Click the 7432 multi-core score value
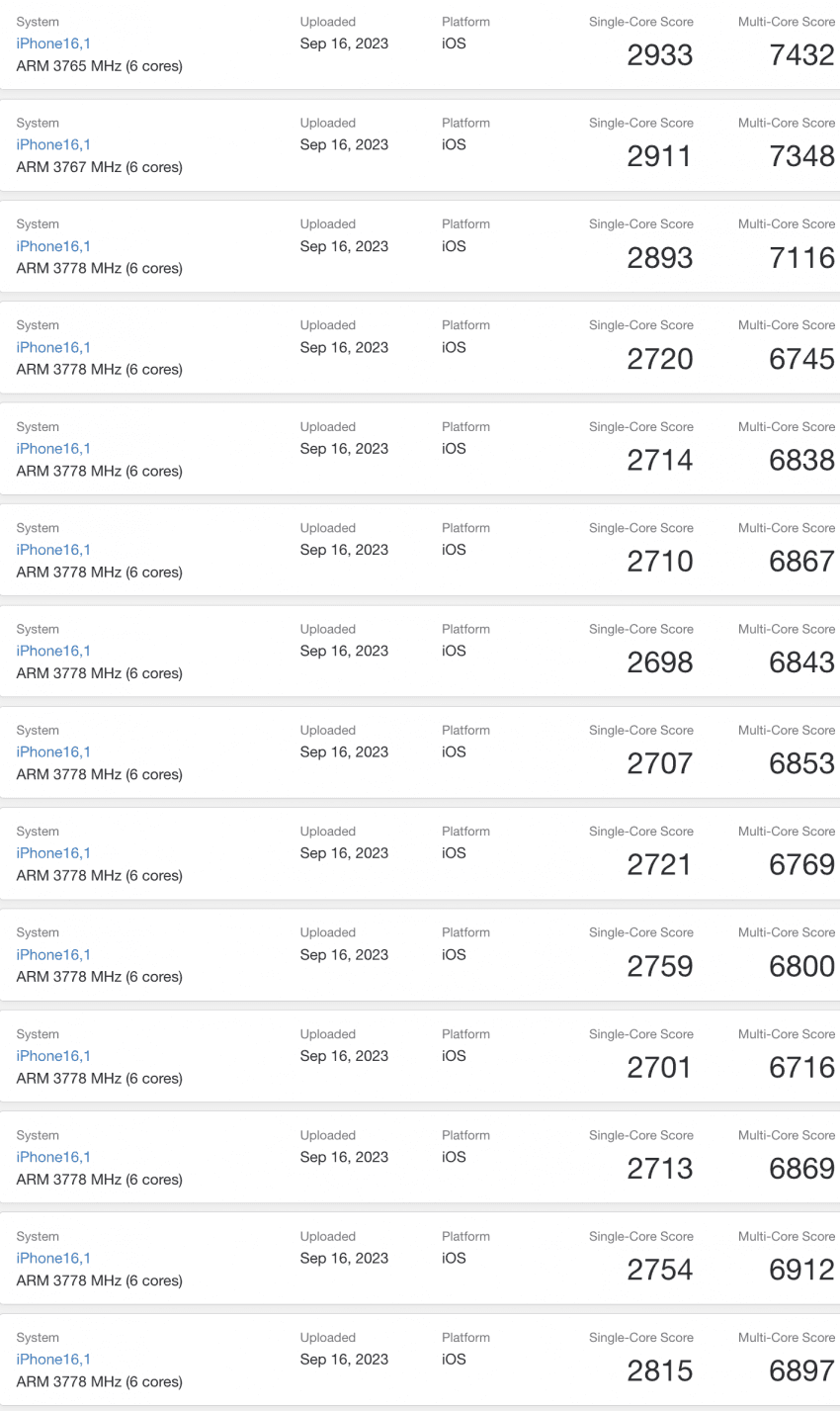The image size is (840, 1411). tap(801, 55)
